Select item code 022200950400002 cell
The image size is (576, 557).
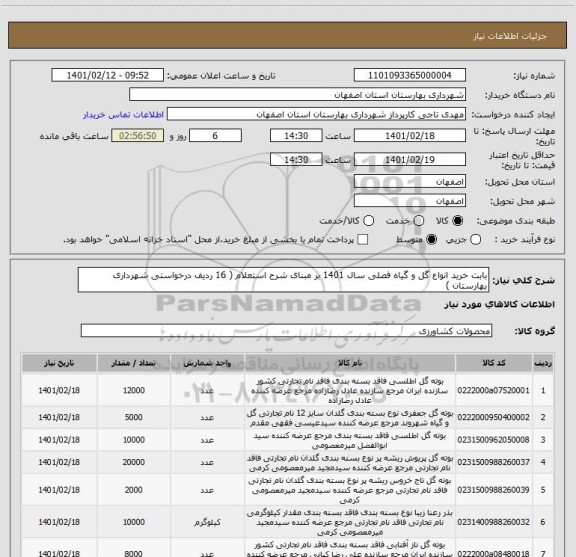pos(493,417)
